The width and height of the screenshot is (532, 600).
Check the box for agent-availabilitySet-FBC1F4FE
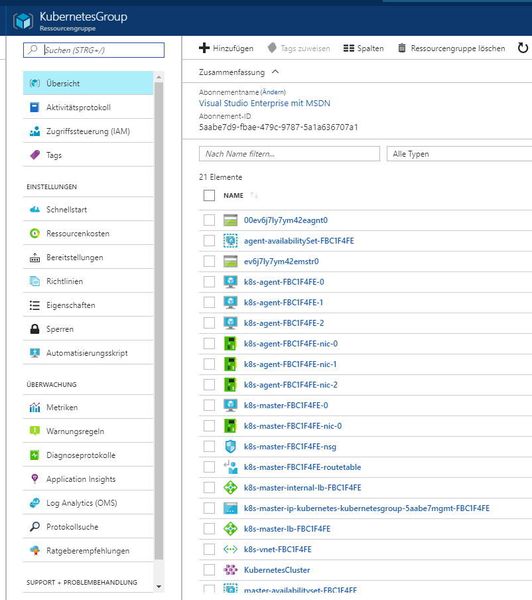click(x=209, y=241)
